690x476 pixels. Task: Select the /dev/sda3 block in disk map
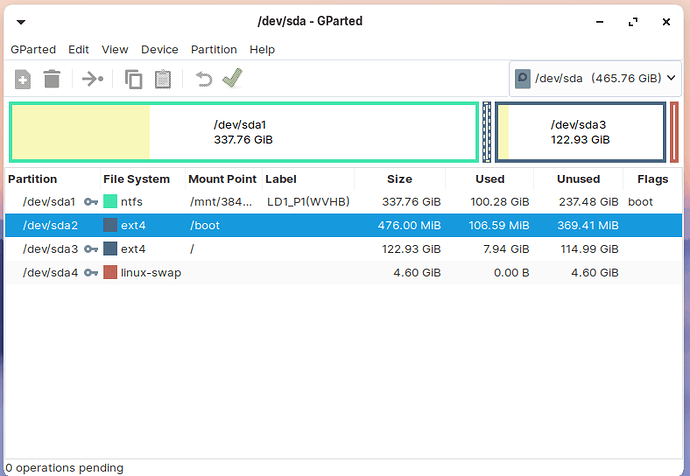pyautogui.click(x=580, y=132)
